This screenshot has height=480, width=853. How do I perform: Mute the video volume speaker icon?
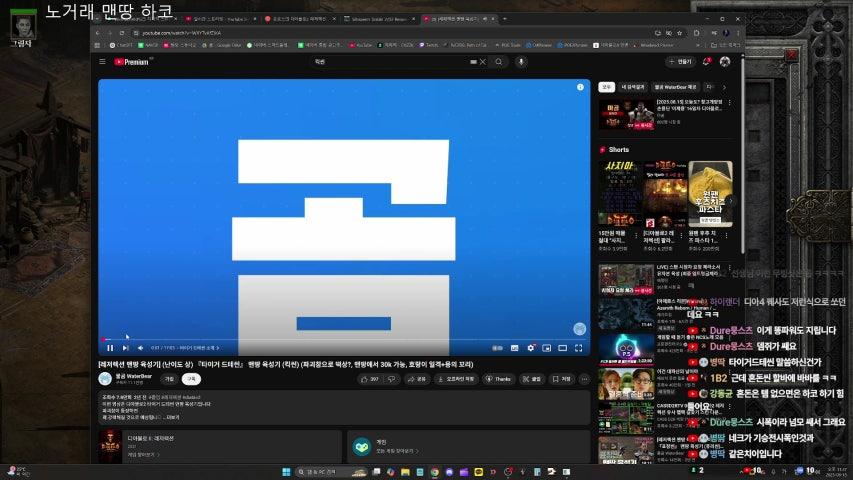point(140,348)
